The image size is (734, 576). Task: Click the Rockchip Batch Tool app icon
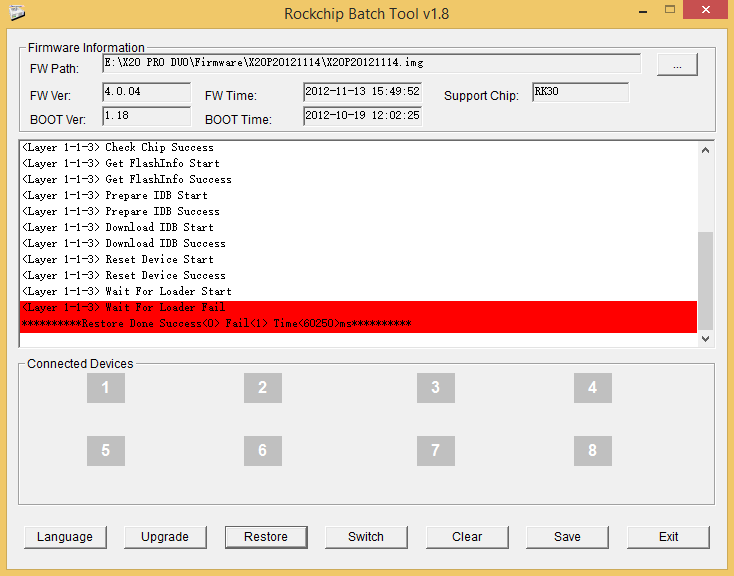click(x=17, y=13)
